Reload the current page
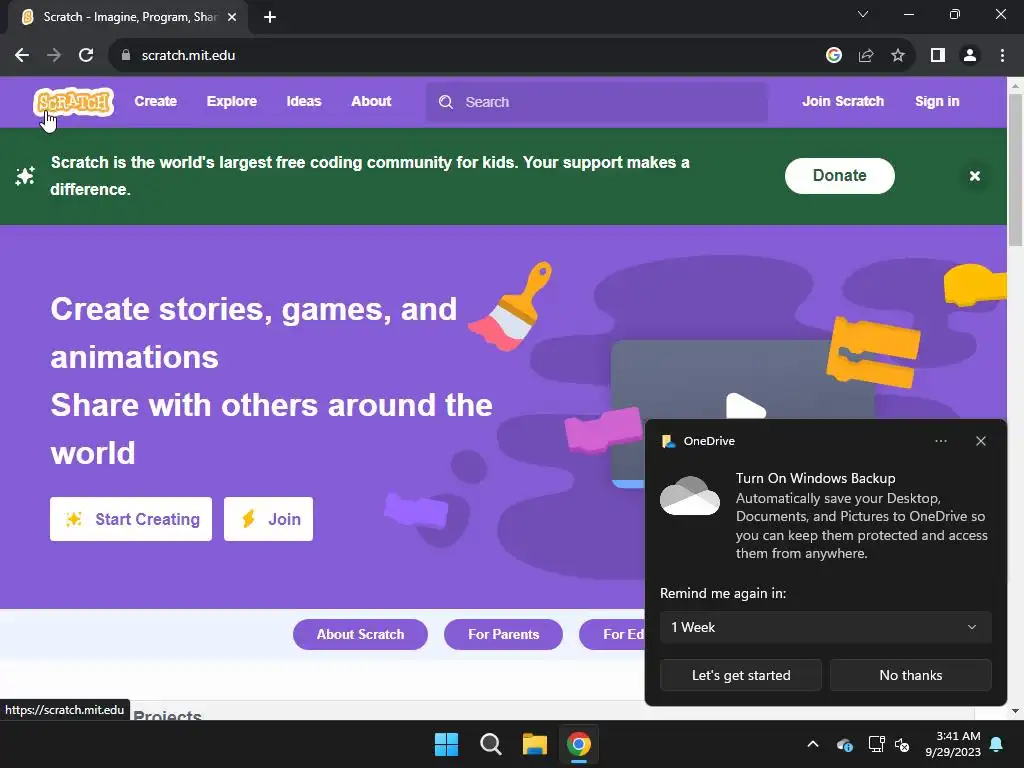Image resolution: width=1024 pixels, height=768 pixels. click(x=86, y=56)
